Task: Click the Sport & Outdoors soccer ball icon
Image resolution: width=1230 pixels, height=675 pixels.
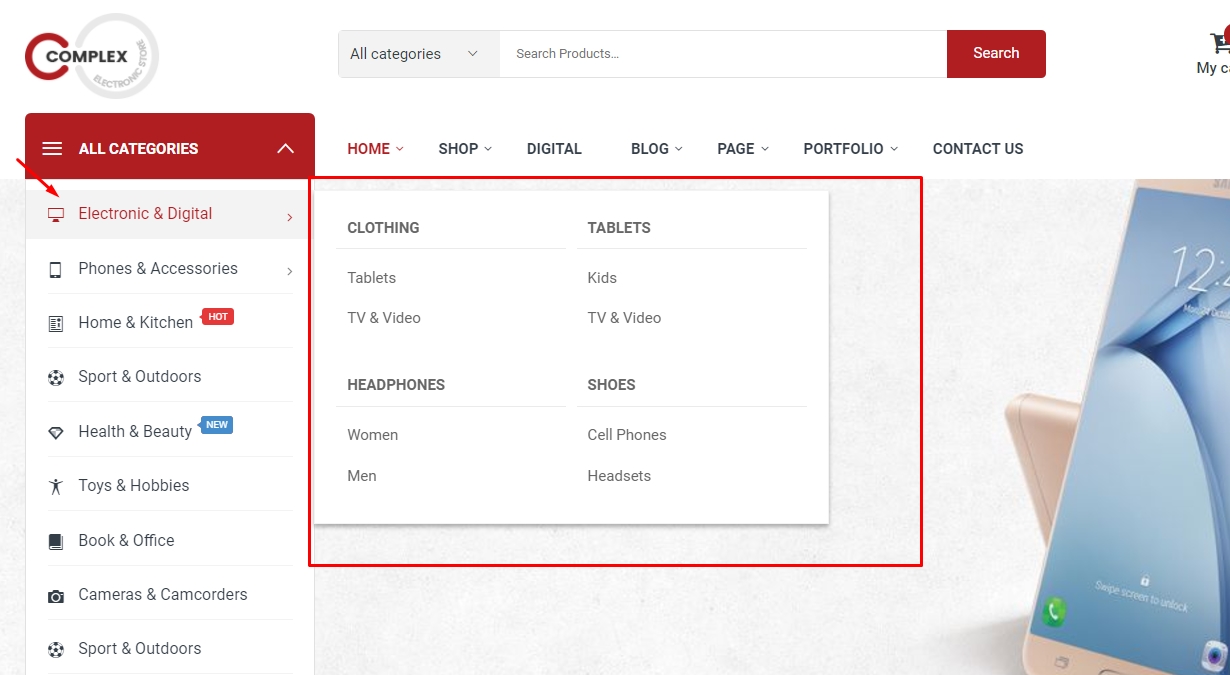Action: 56,376
